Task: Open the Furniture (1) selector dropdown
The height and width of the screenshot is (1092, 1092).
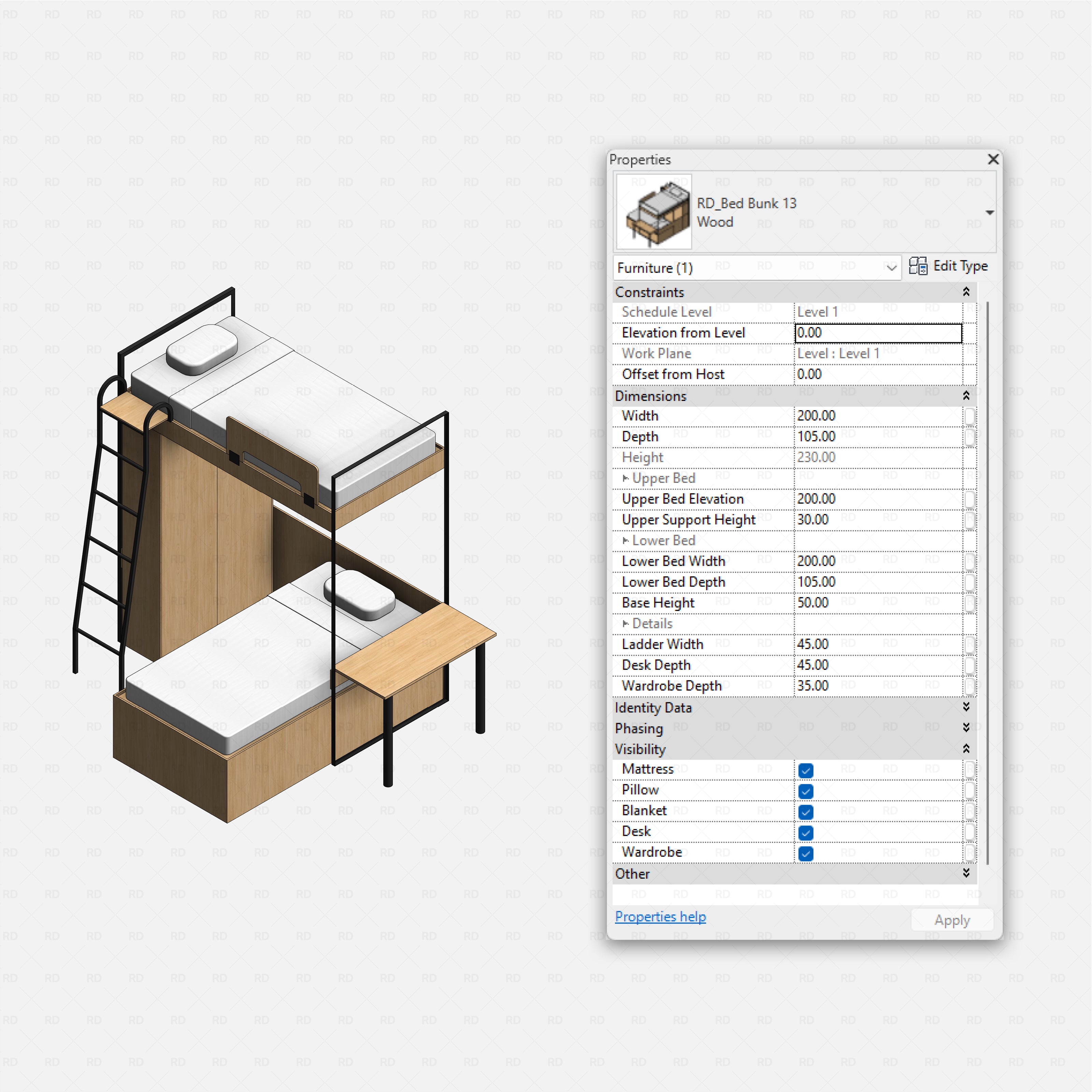Action: click(891, 268)
